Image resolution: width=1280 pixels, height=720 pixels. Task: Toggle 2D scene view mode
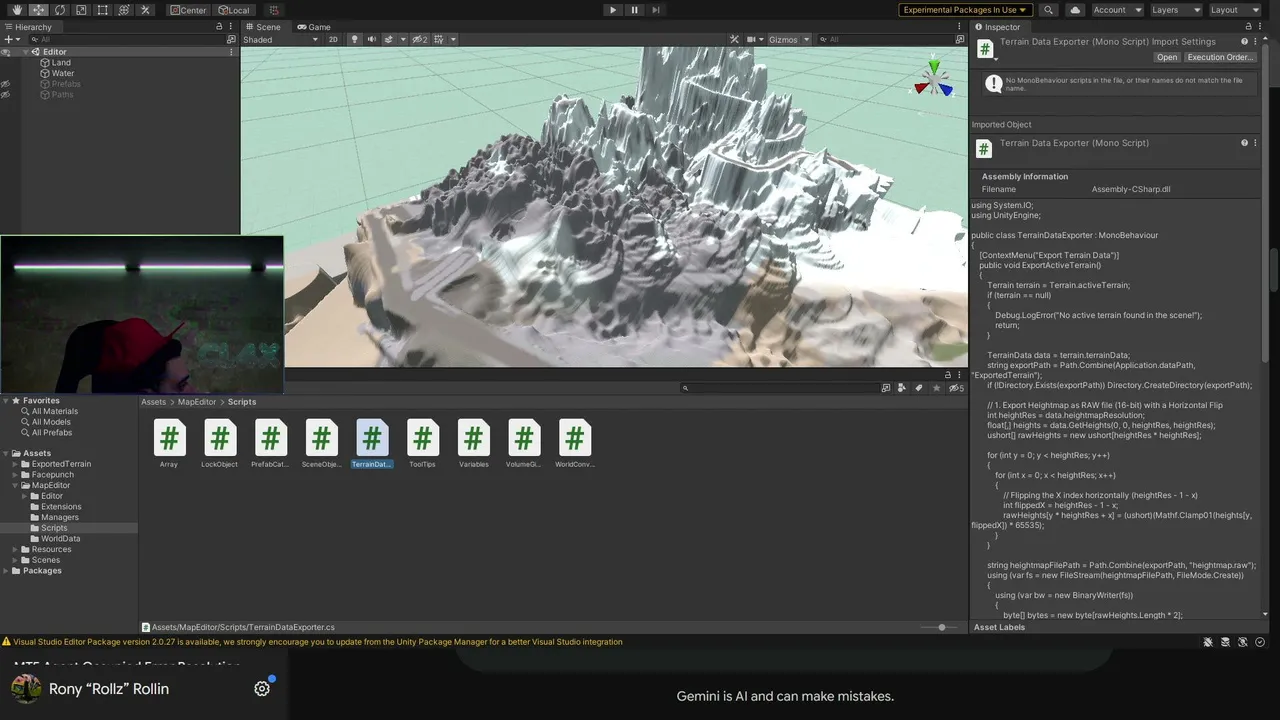coord(333,40)
